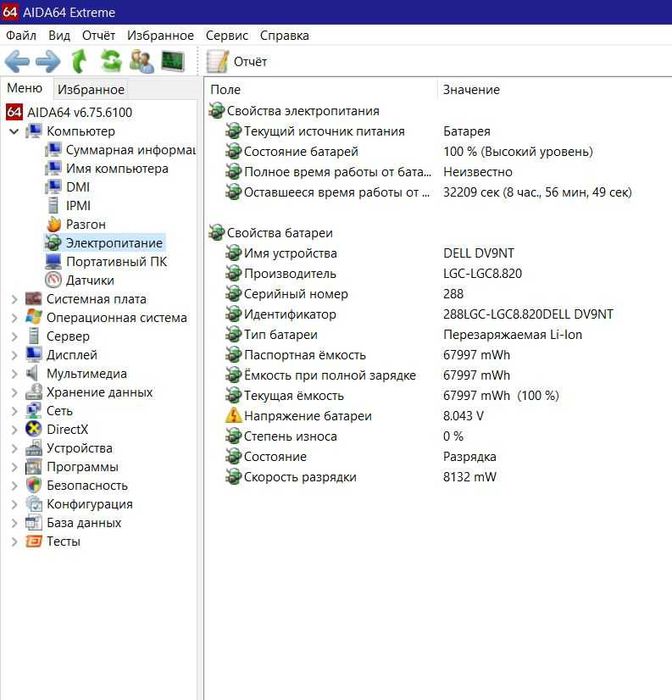
Task: Click the value 8.043 V
Action: click(463, 416)
